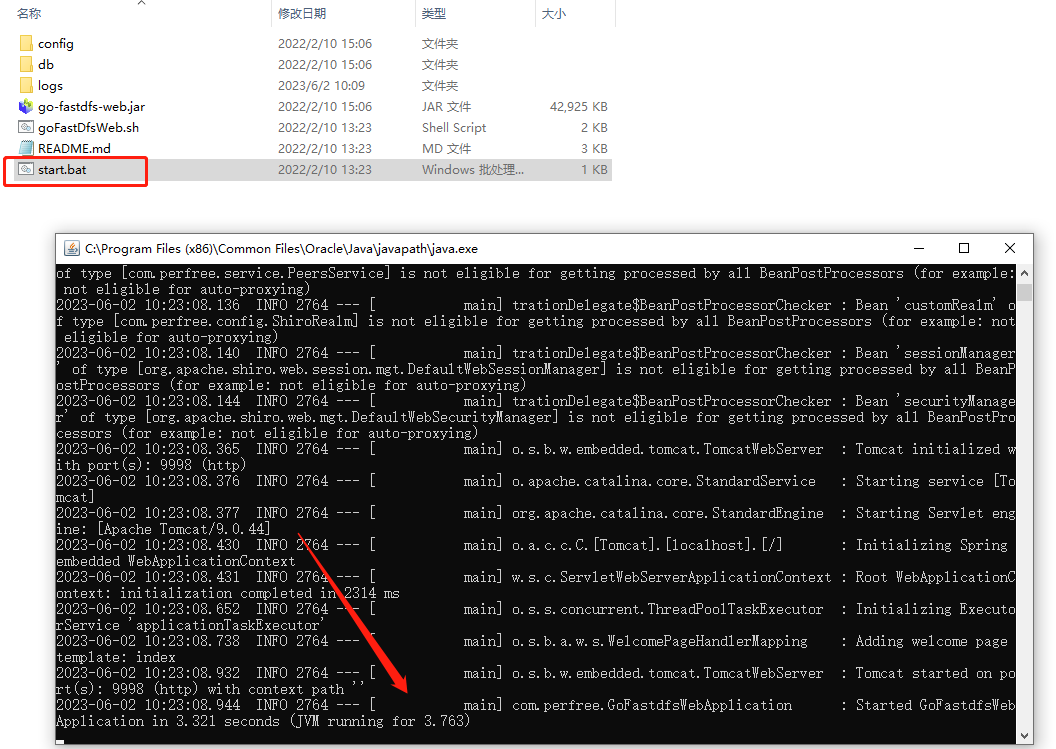Sort by 大小 column header
Image resolution: width=1056 pixels, height=749 pixels.
(554, 13)
